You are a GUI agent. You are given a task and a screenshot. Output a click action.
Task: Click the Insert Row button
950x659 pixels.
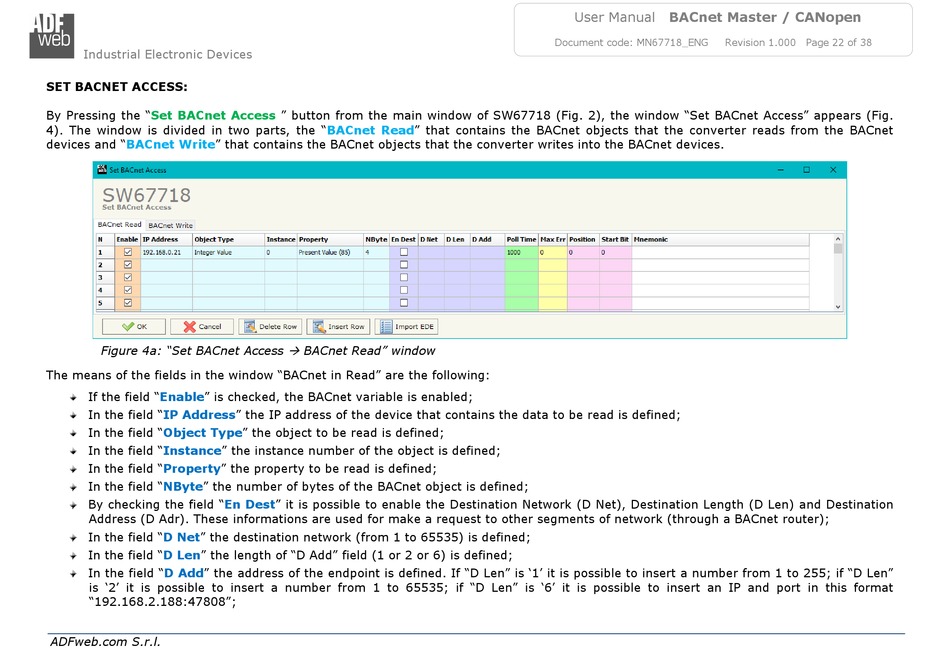[x=338, y=326]
